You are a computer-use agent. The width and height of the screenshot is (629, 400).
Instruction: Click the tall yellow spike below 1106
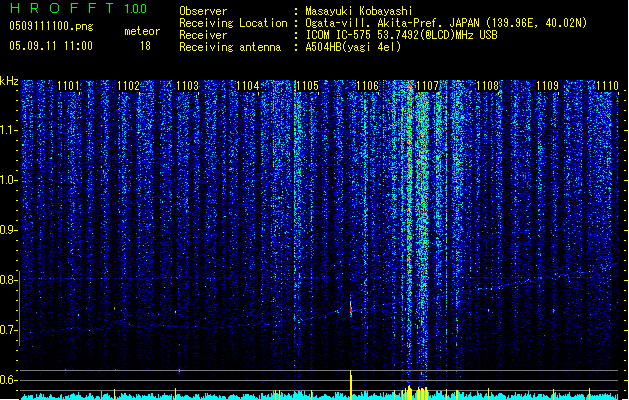click(351, 385)
